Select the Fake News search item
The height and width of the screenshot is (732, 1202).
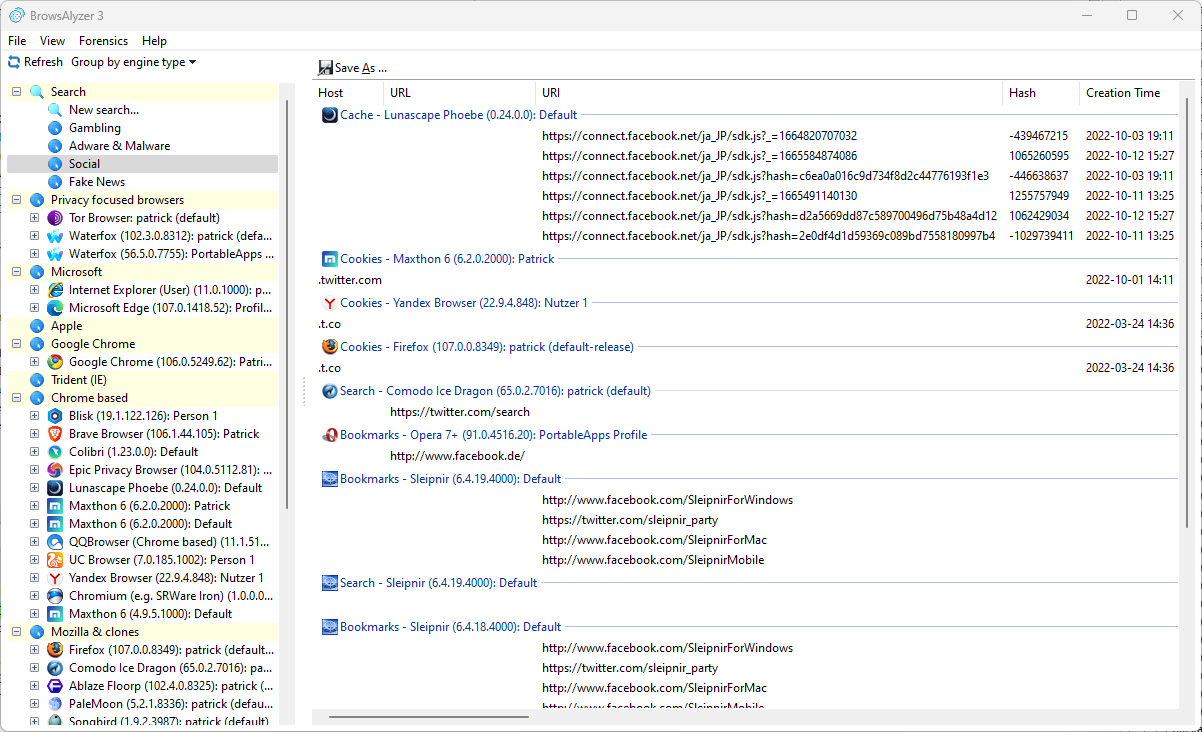(97, 182)
